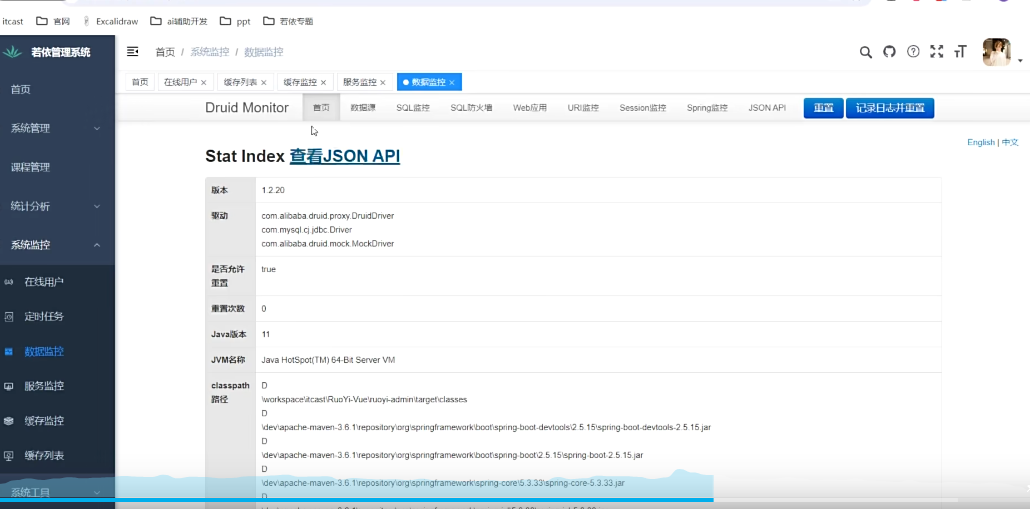The width and height of the screenshot is (1030, 509).
Task: Click the version value 1.2.20
Action: (x=273, y=190)
